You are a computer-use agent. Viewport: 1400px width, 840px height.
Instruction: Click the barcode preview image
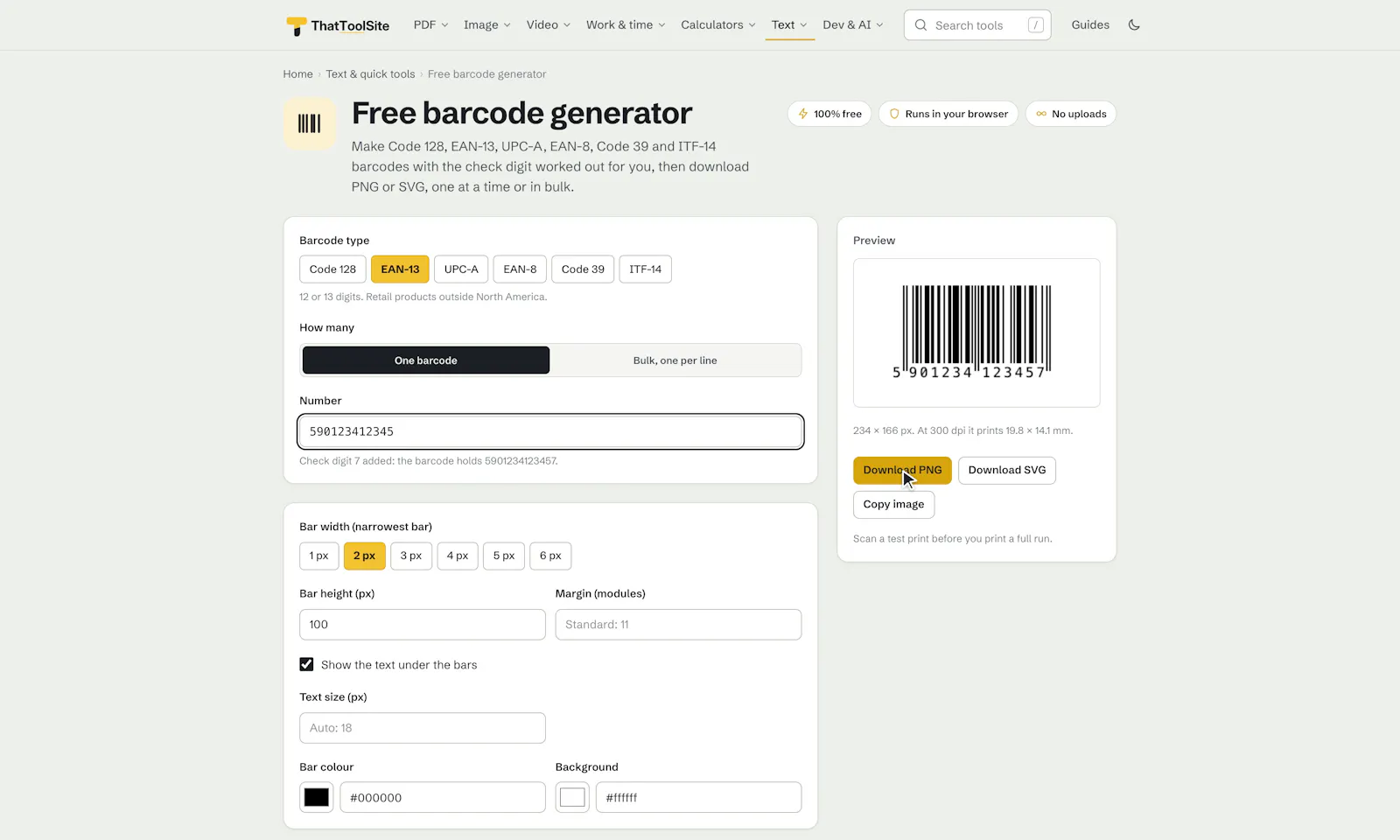click(976, 332)
